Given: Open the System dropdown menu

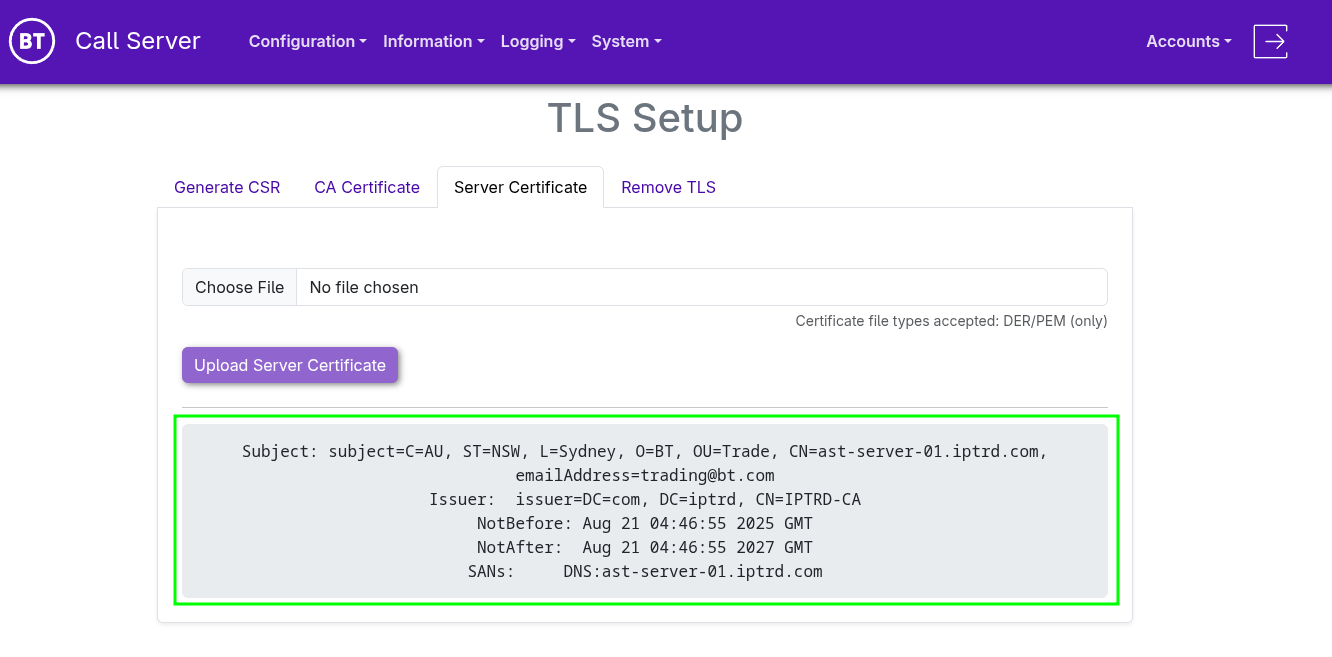Looking at the screenshot, I should [x=626, y=41].
